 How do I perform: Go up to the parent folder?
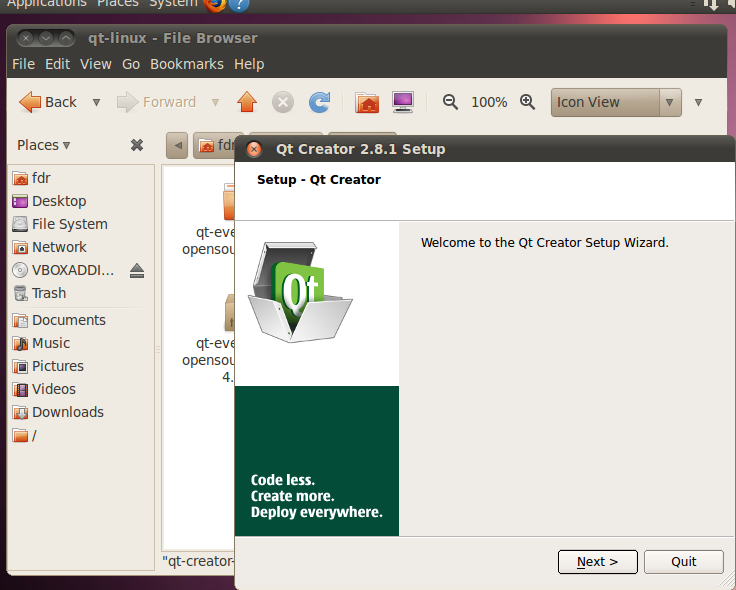[x=247, y=102]
